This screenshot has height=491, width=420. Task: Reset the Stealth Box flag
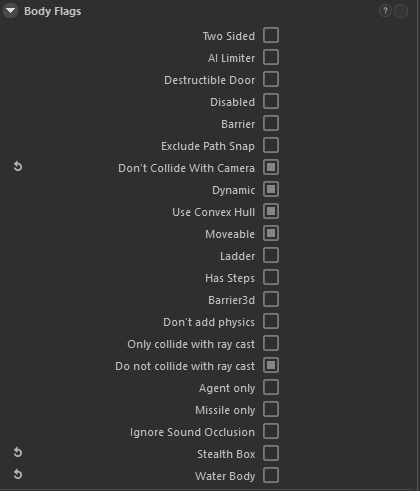pyautogui.click(x=18, y=452)
